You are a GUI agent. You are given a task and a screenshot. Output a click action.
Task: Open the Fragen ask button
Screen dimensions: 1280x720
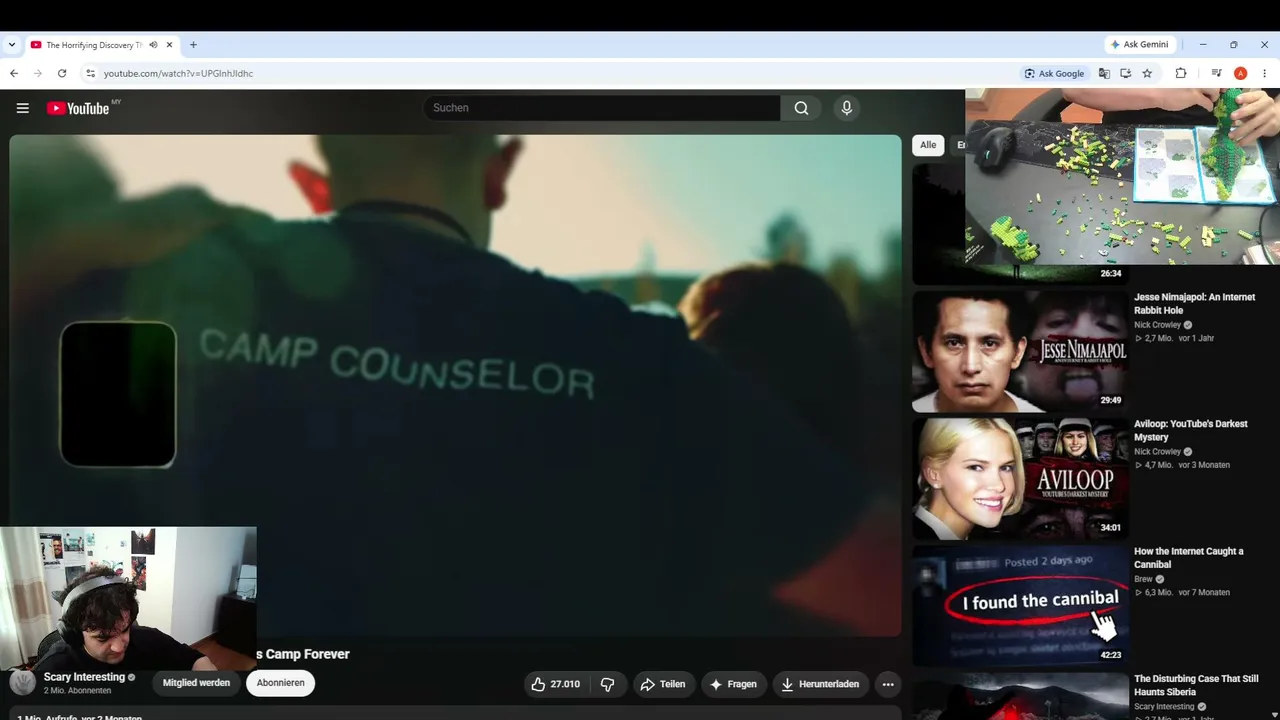pos(733,684)
